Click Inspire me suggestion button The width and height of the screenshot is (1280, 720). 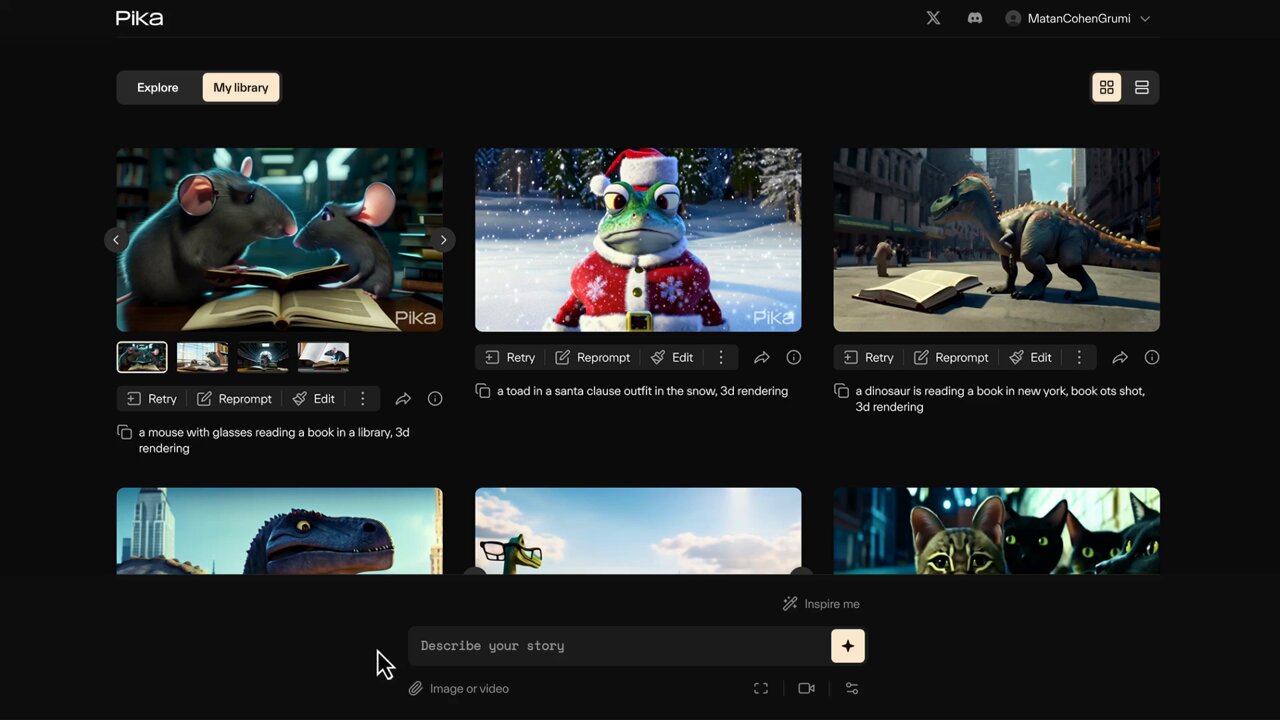[821, 604]
